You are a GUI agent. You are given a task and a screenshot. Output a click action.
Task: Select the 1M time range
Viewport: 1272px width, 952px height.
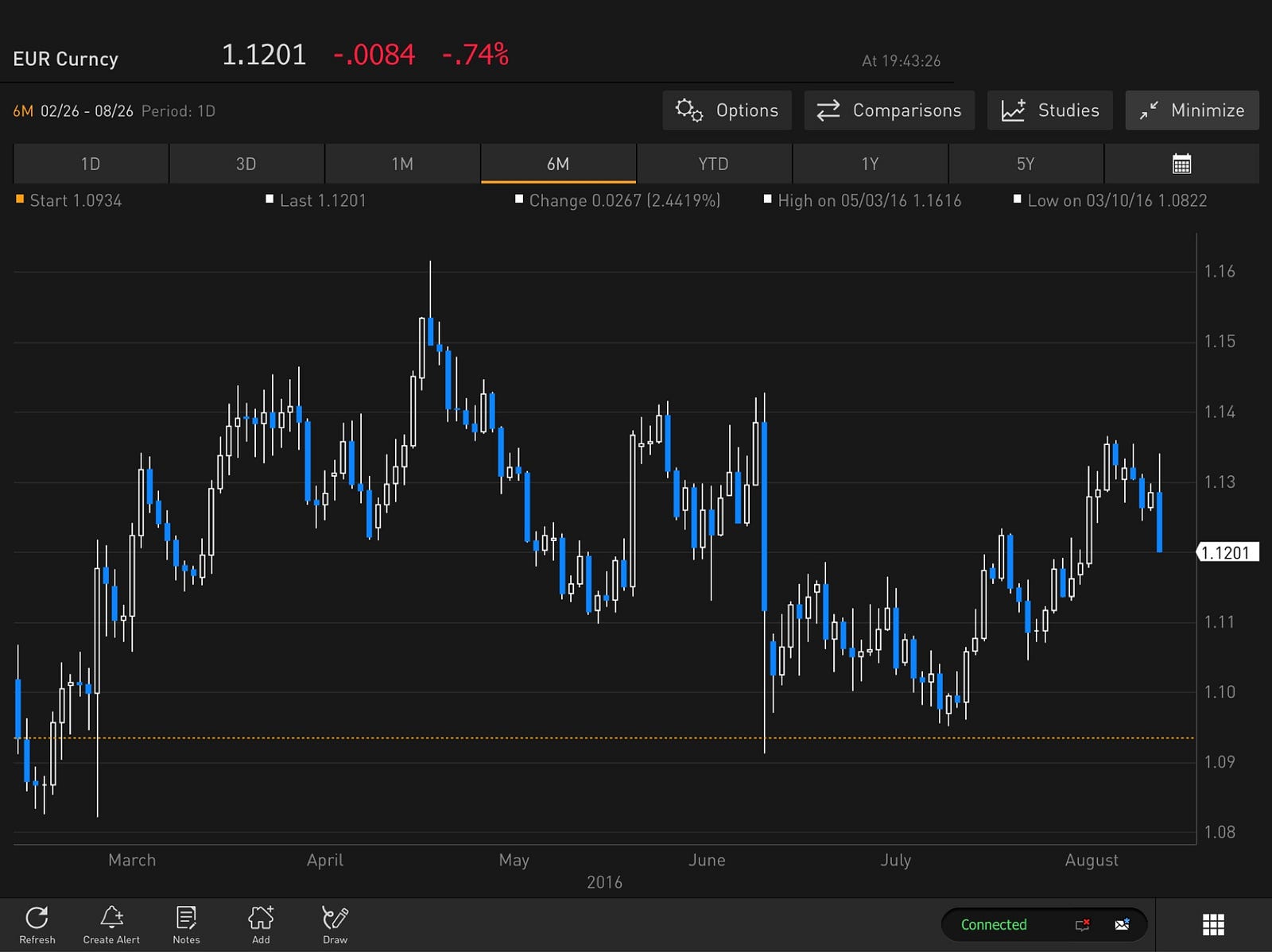tap(402, 164)
